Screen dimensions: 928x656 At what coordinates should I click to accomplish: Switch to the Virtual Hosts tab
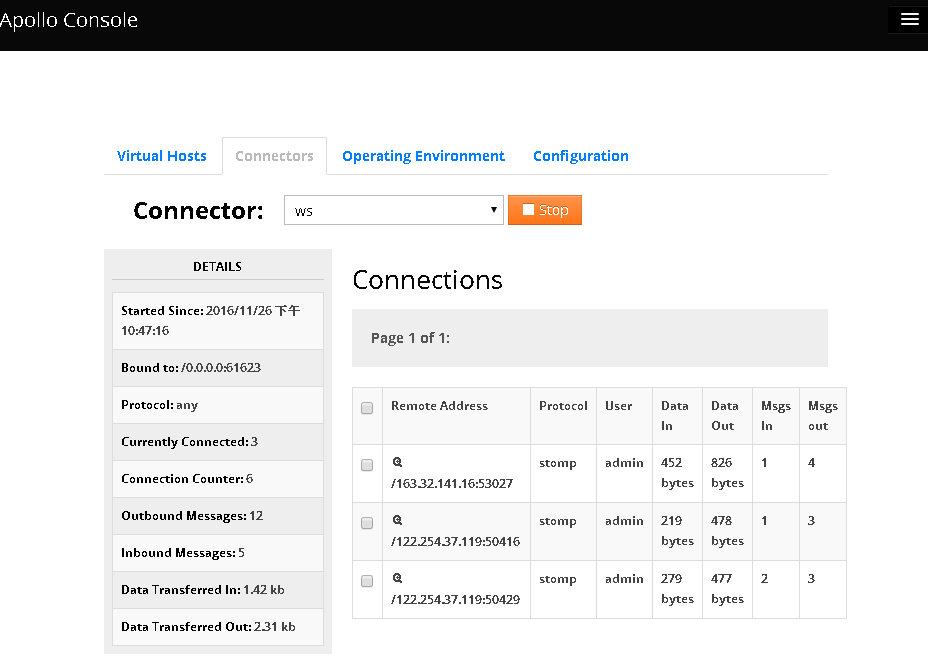pos(161,156)
